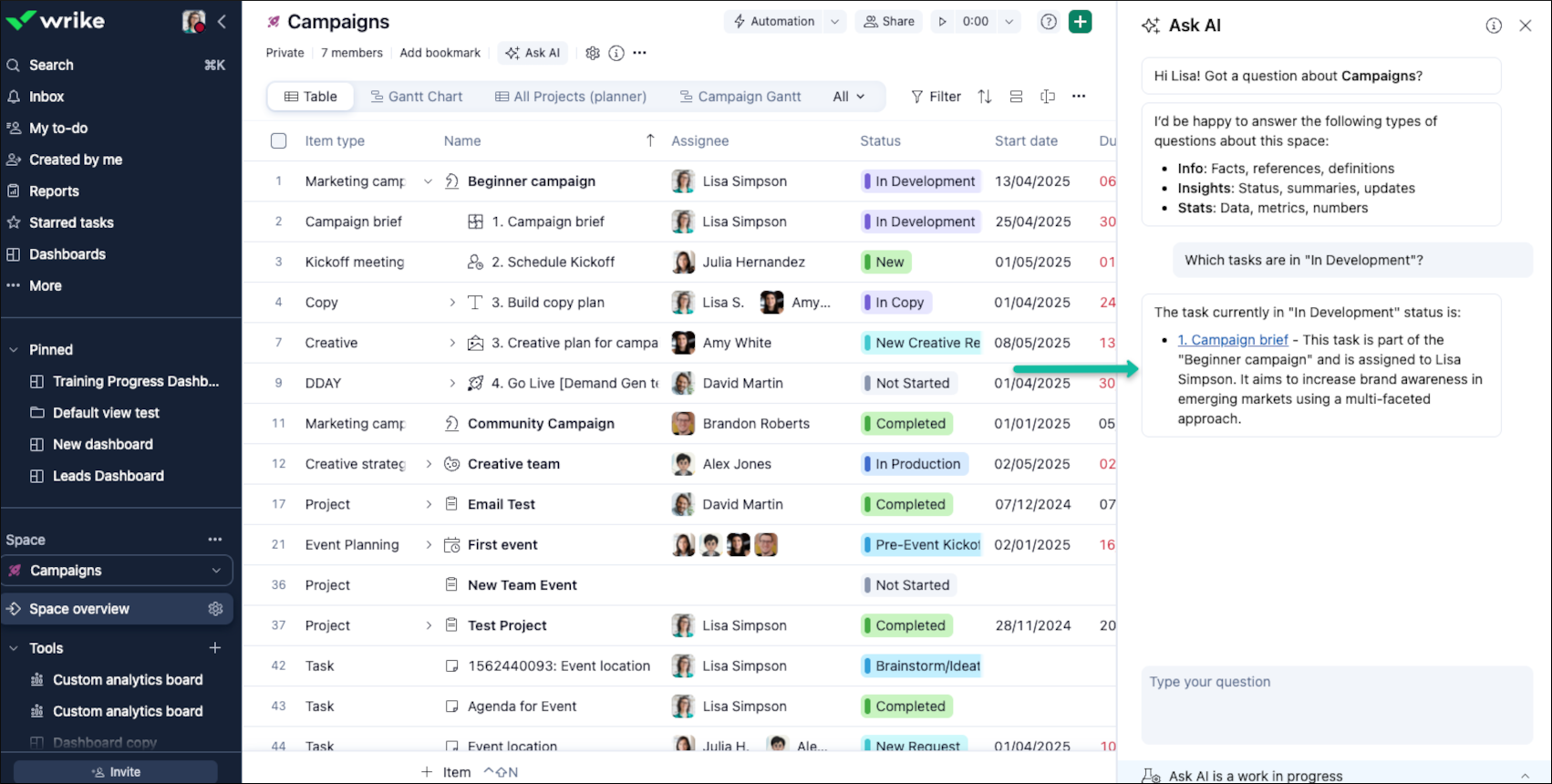Tick the select-all checkbox in table header
1552x784 pixels.
click(279, 141)
